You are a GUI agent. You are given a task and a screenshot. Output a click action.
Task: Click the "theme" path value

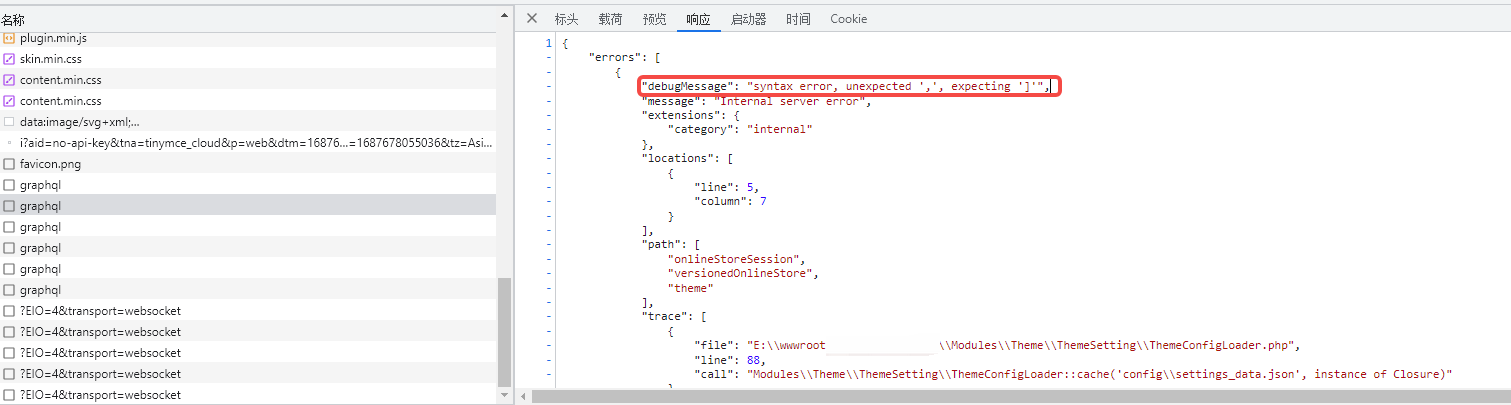(690, 289)
